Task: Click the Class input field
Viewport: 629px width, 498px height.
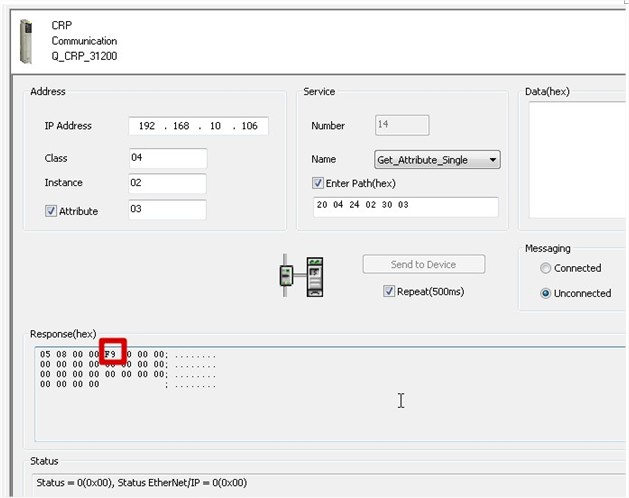Action: pyautogui.click(x=168, y=158)
